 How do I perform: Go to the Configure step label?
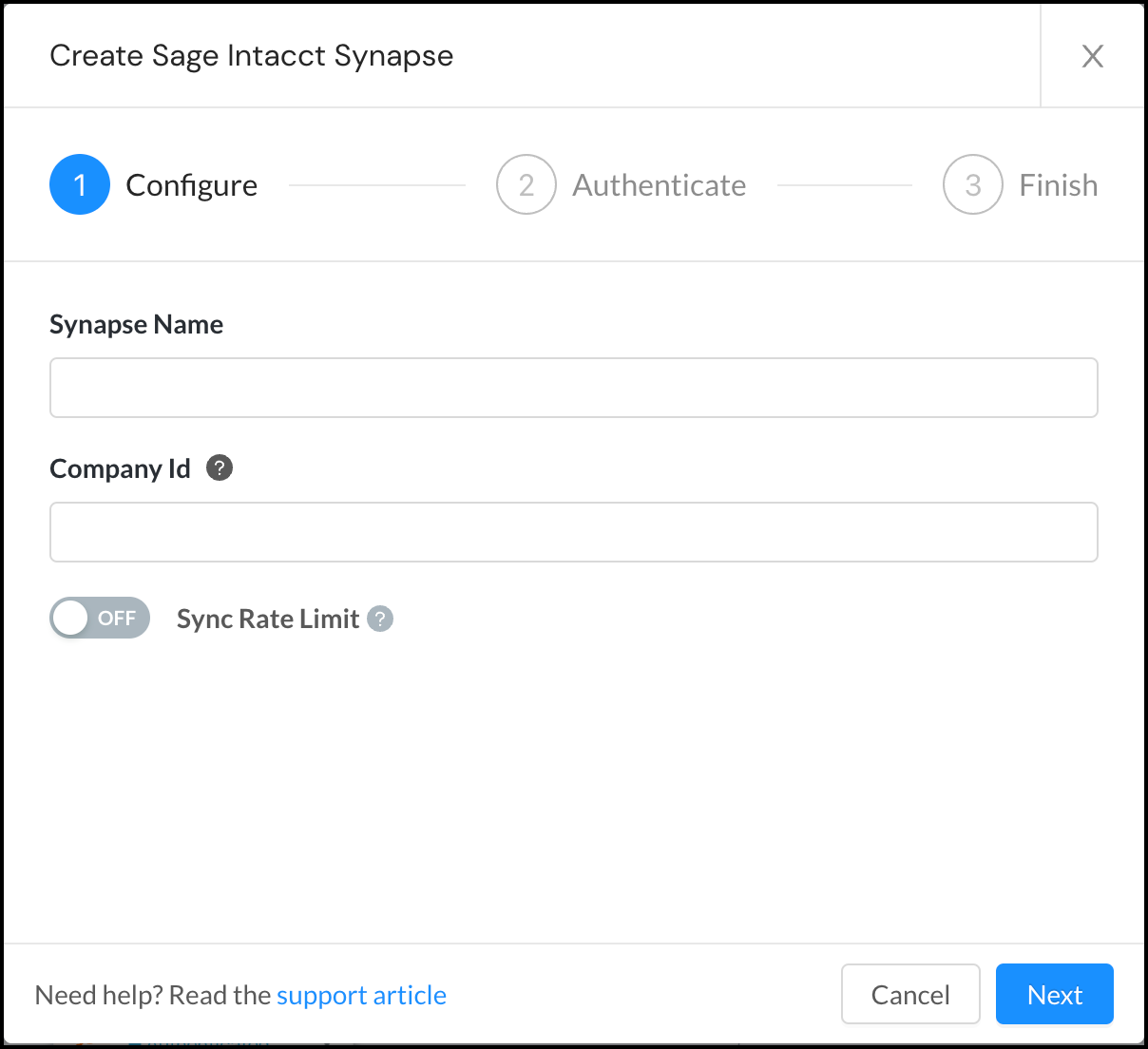click(x=192, y=185)
